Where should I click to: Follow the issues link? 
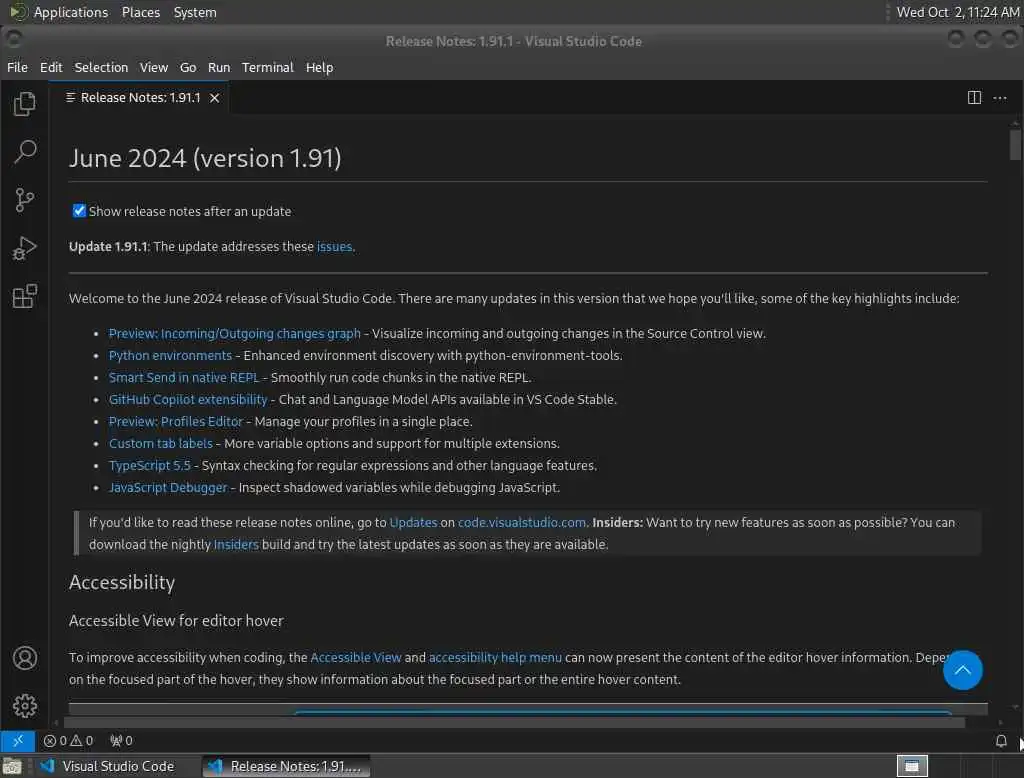pos(334,247)
